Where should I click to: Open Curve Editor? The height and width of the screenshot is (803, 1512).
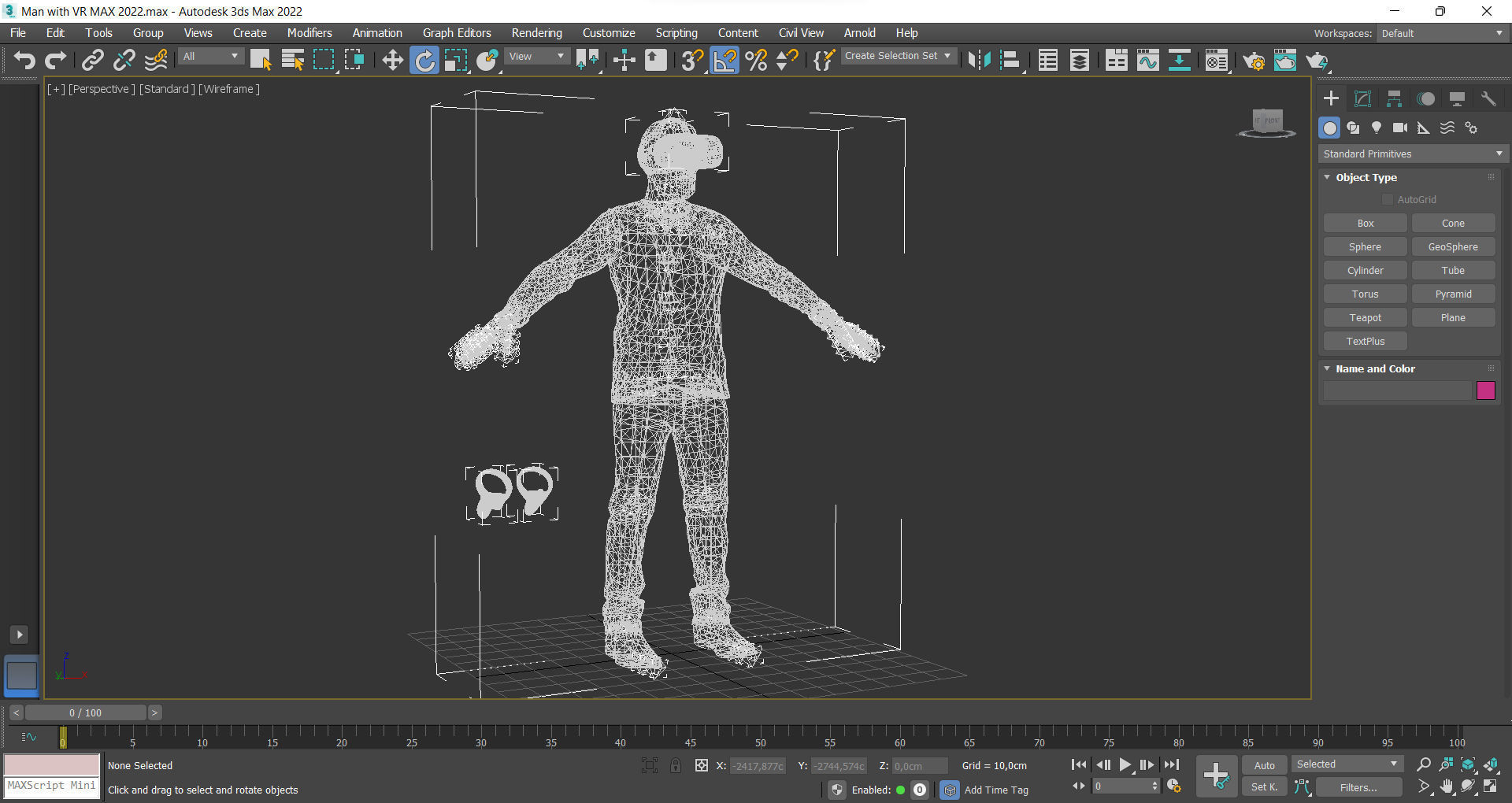pos(1148,61)
